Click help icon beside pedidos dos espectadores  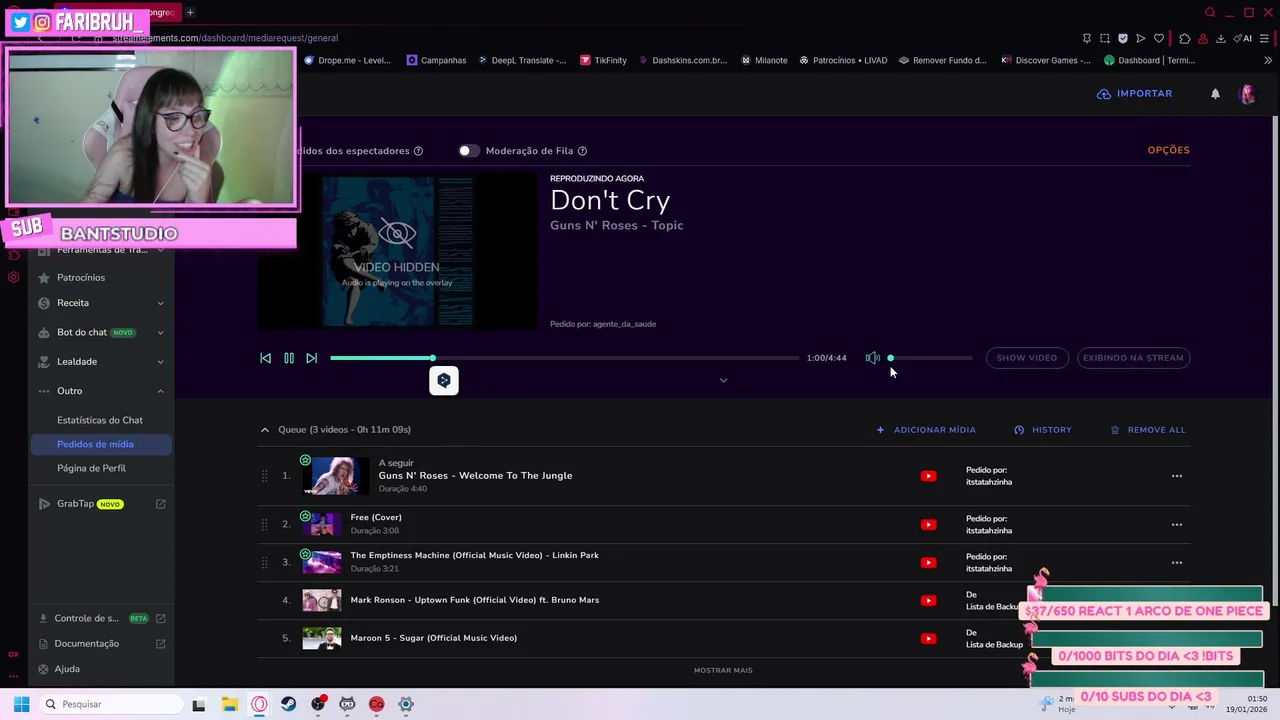418,151
